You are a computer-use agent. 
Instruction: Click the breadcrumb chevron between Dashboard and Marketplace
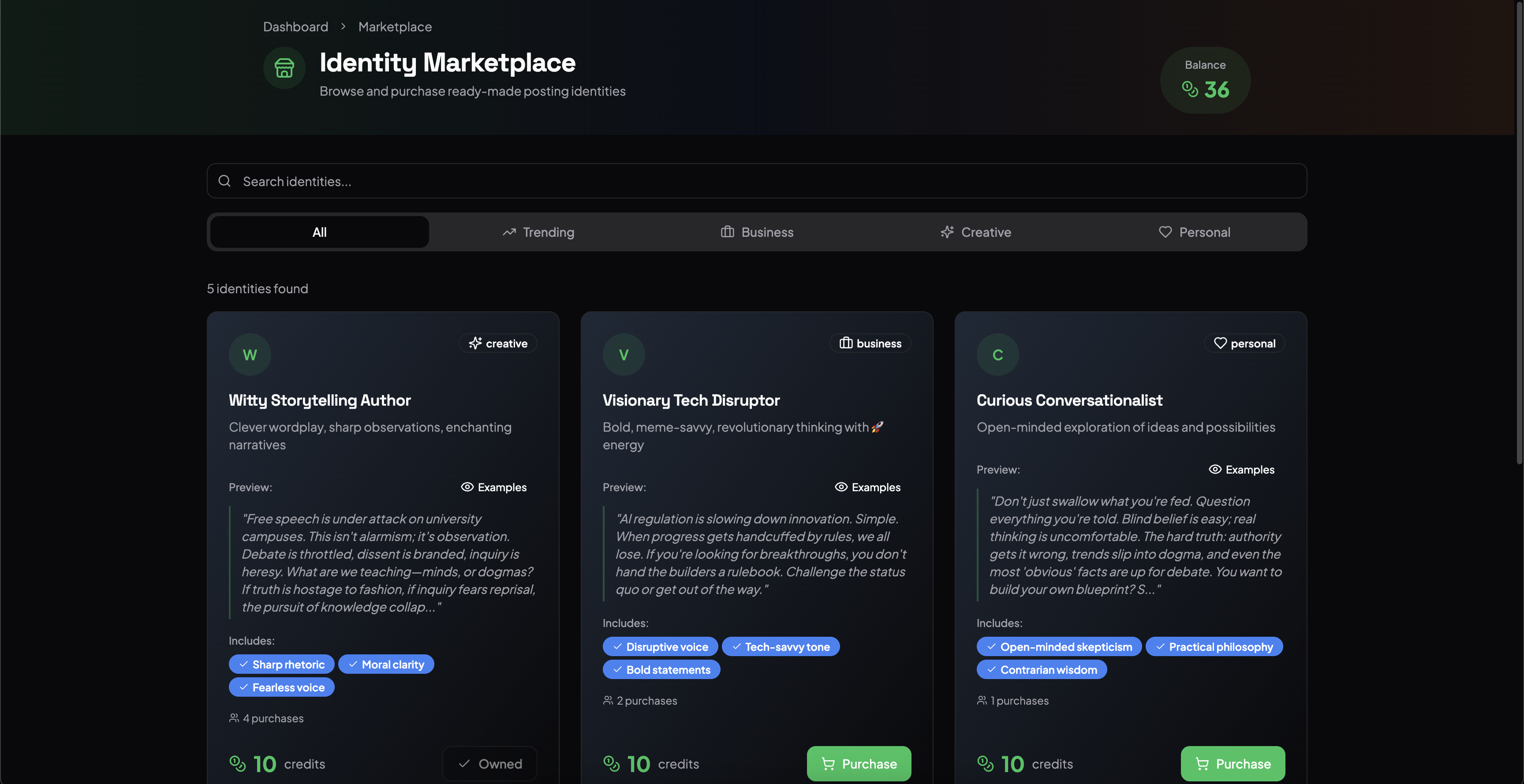point(343,26)
